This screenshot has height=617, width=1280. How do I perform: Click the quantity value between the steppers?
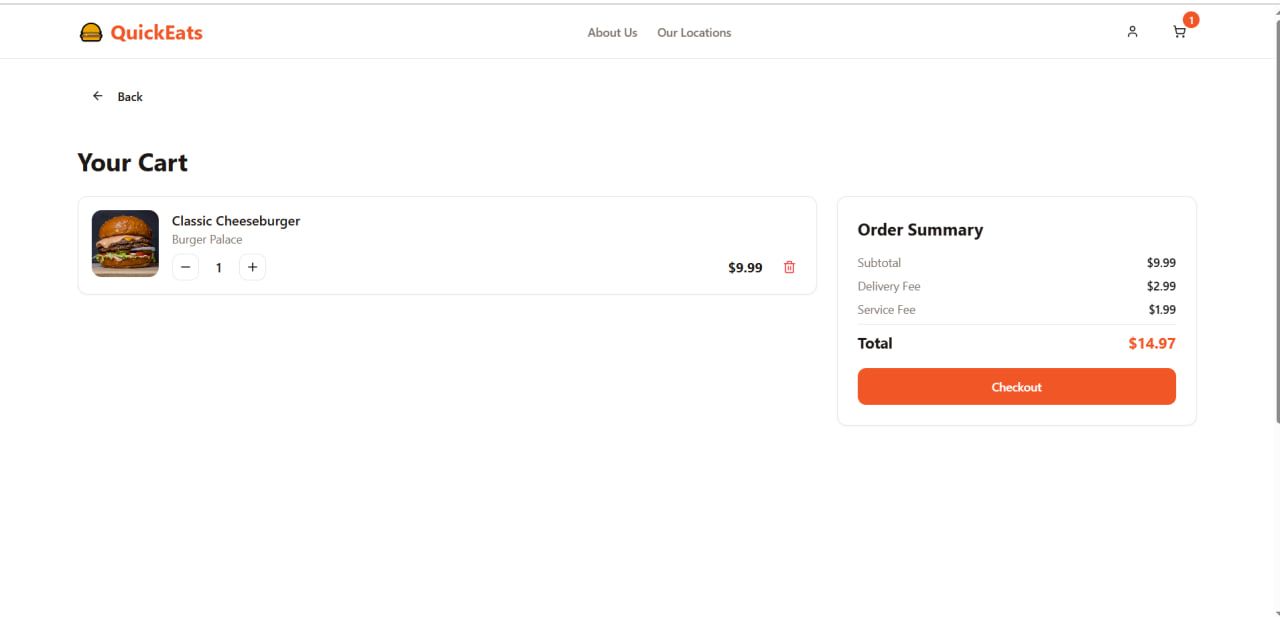[x=219, y=268]
